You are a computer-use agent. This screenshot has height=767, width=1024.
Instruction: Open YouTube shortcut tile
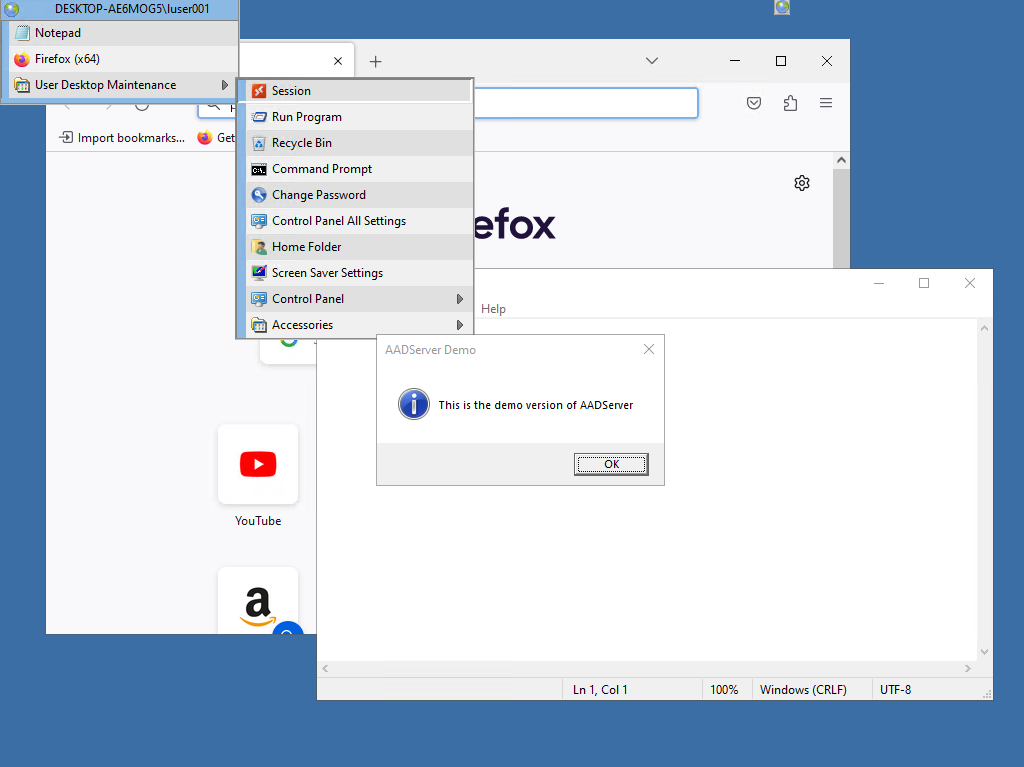tap(258, 465)
